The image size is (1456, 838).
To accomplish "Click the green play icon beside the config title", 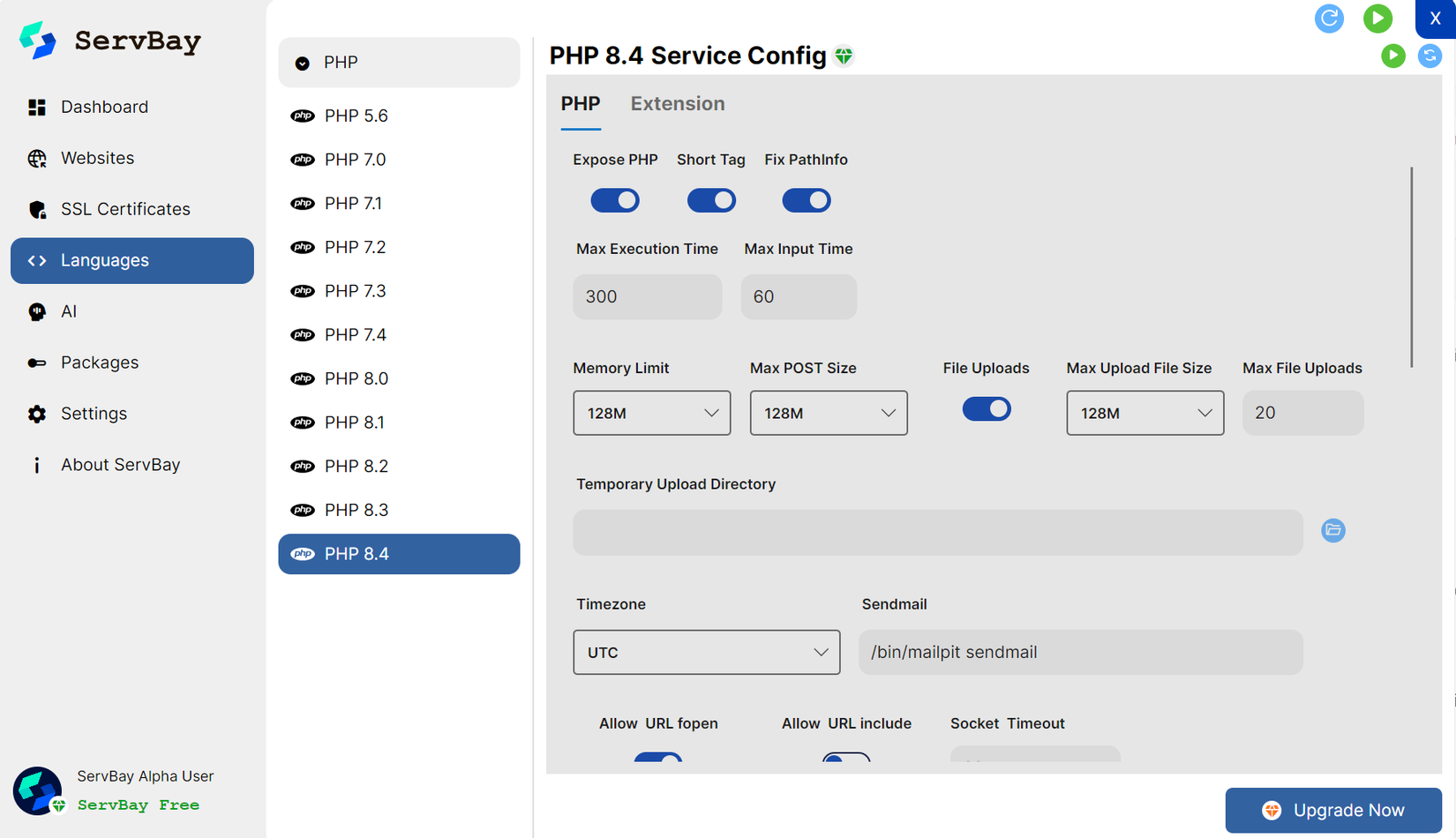I will 1392,56.
